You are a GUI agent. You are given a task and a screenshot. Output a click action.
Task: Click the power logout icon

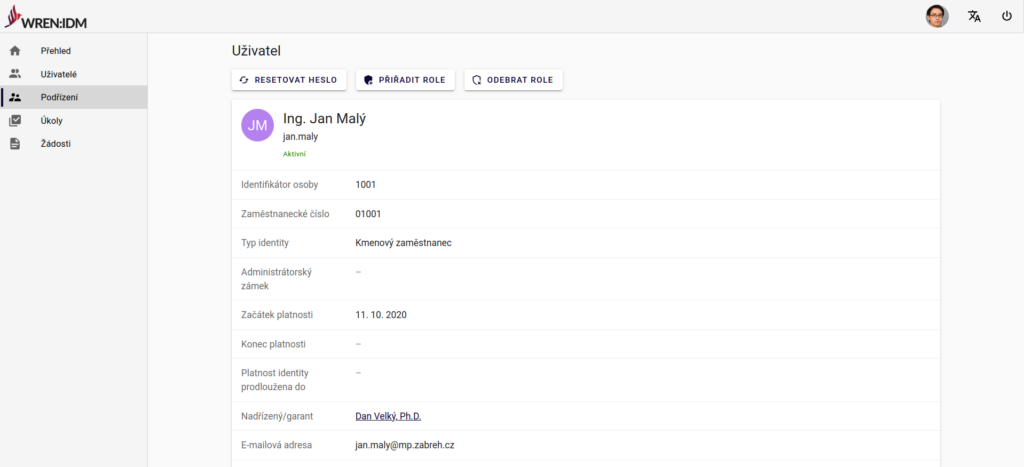[x=1006, y=16]
